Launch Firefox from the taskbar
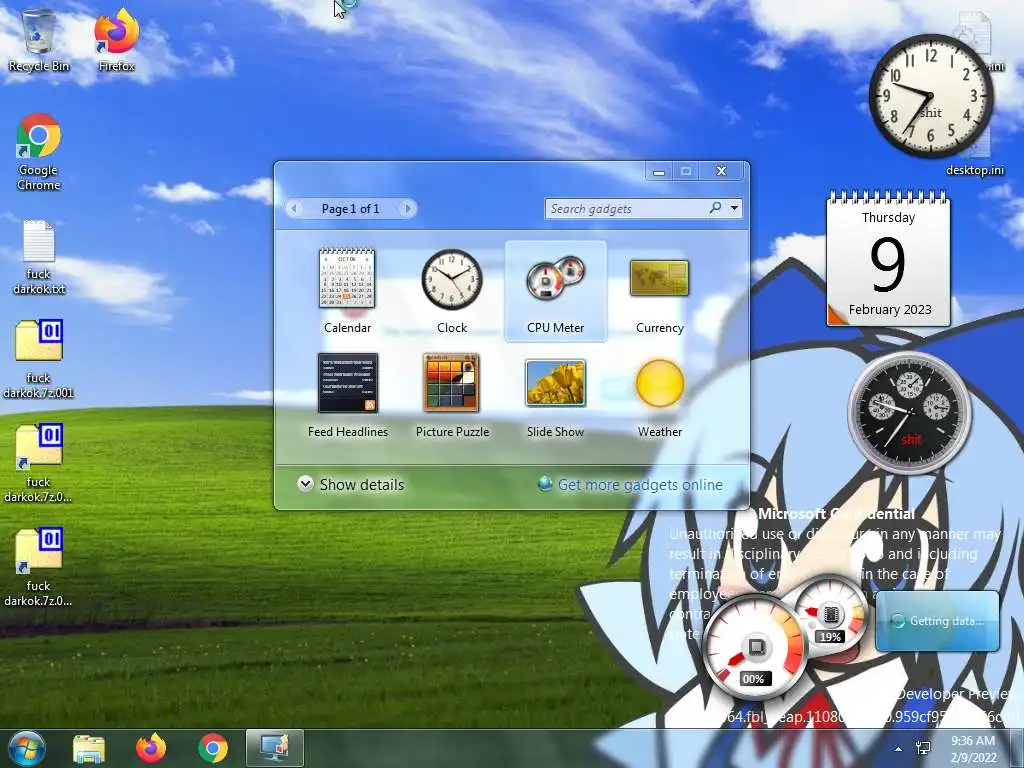The height and width of the screenshot is (768, 1024). click(151, 749)
